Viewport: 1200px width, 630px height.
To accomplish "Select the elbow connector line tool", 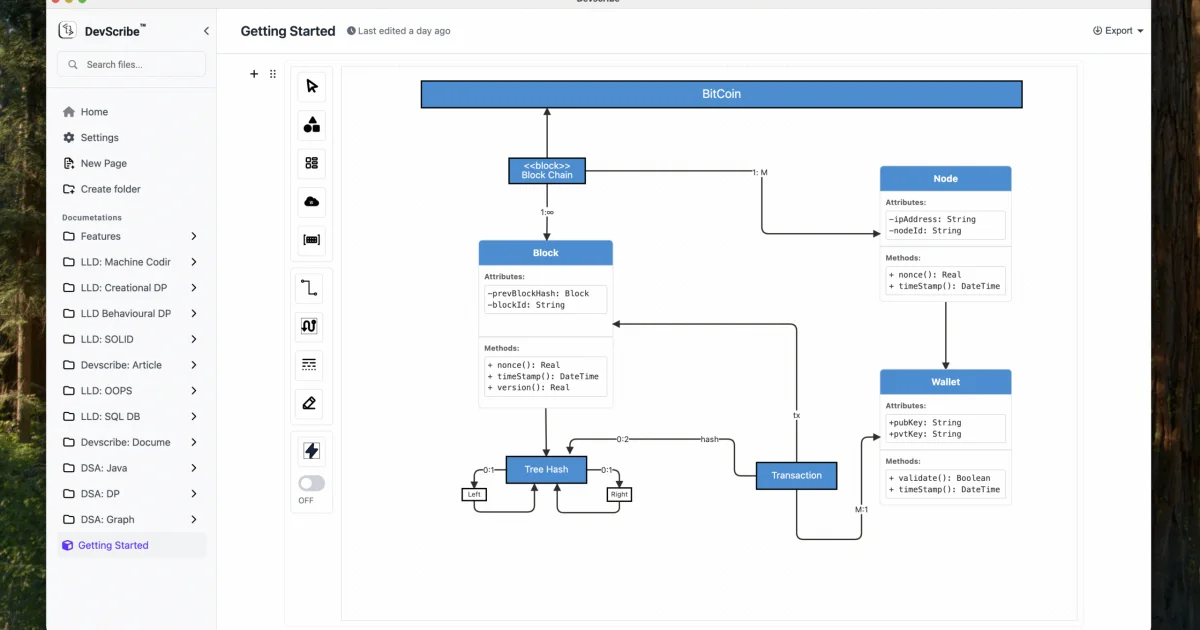I will [x=310, y=289].
